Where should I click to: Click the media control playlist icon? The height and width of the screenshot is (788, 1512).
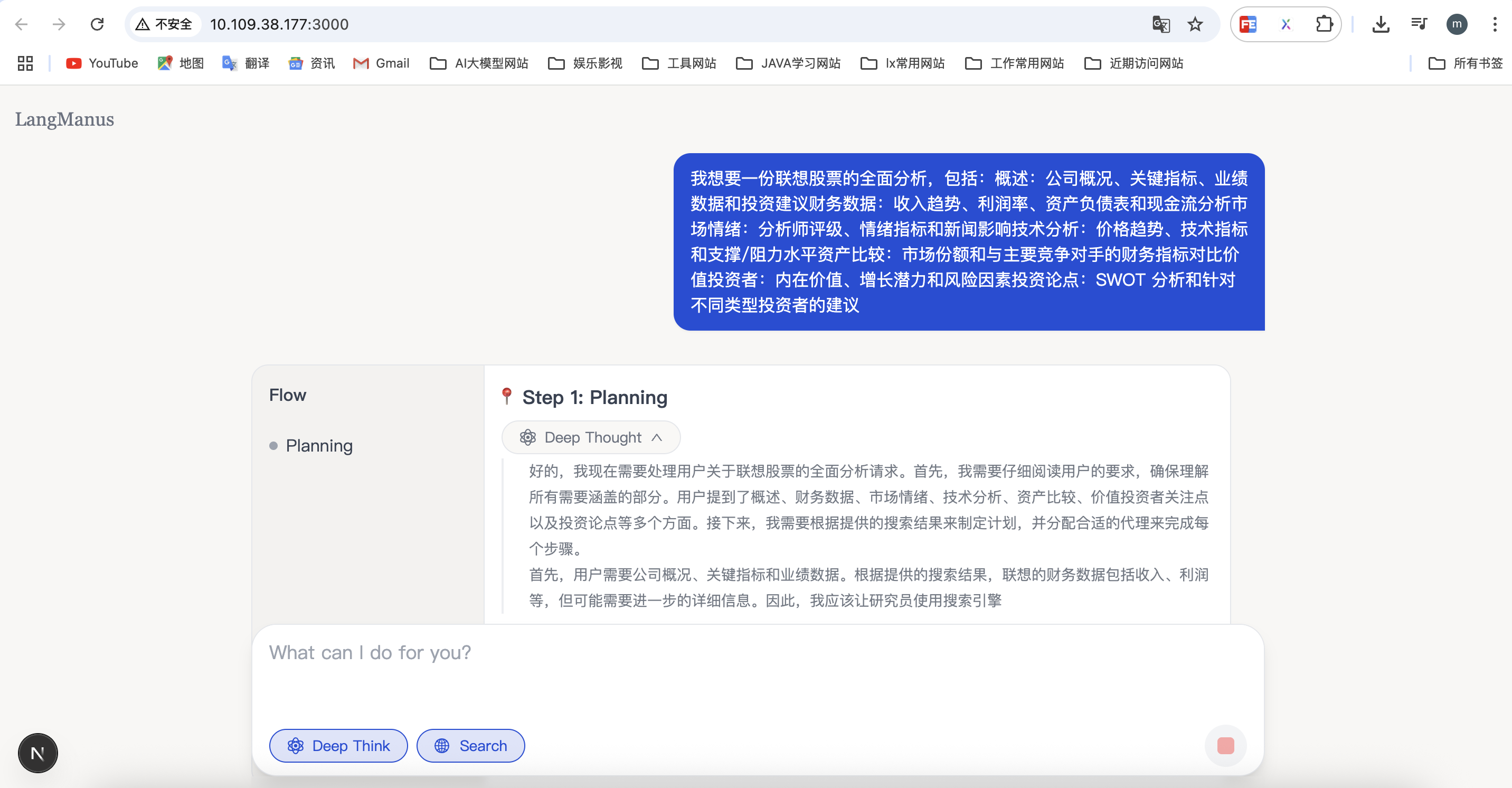pyautogui.click(x=1419, y=24)
